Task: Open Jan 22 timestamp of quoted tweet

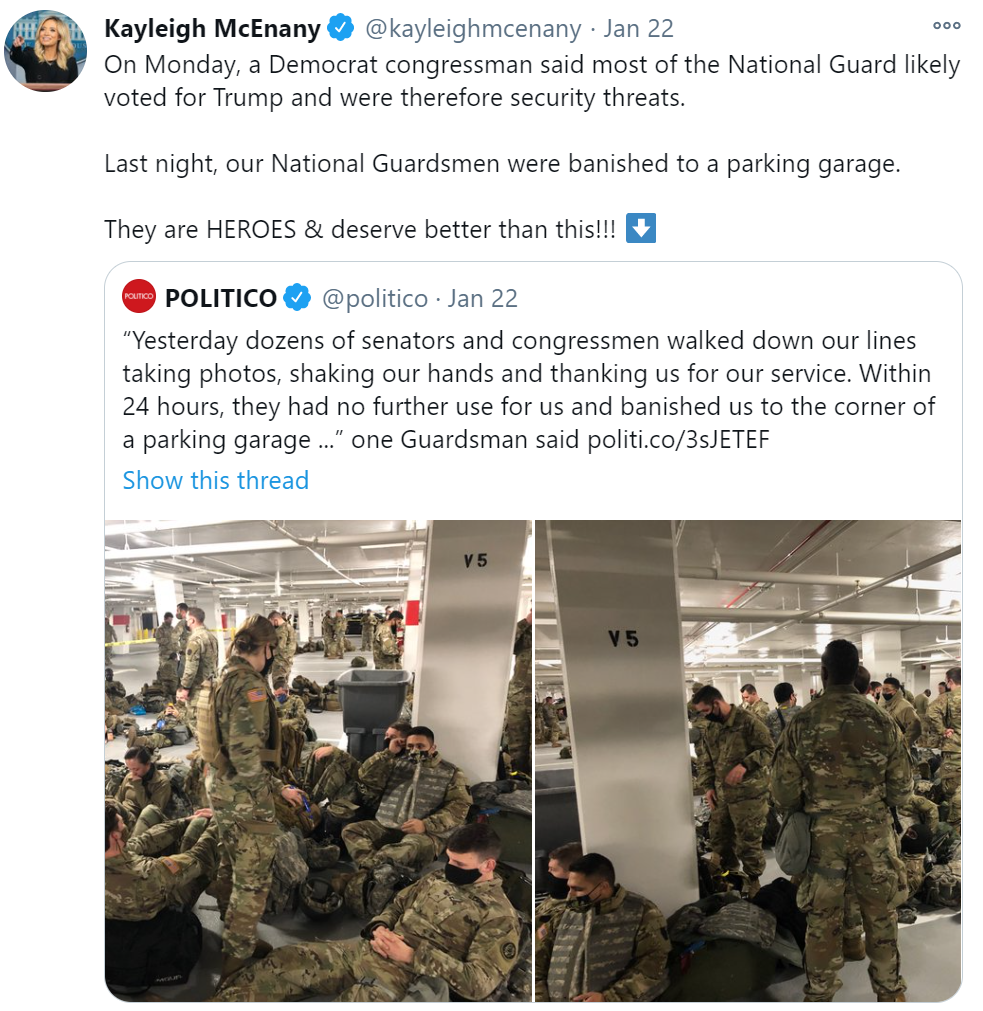Action: pos(483,299)
